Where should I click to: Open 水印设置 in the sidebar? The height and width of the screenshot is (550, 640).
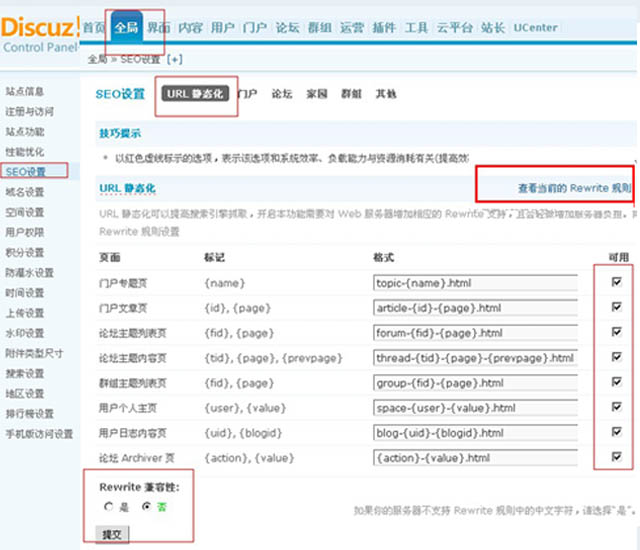24,333
